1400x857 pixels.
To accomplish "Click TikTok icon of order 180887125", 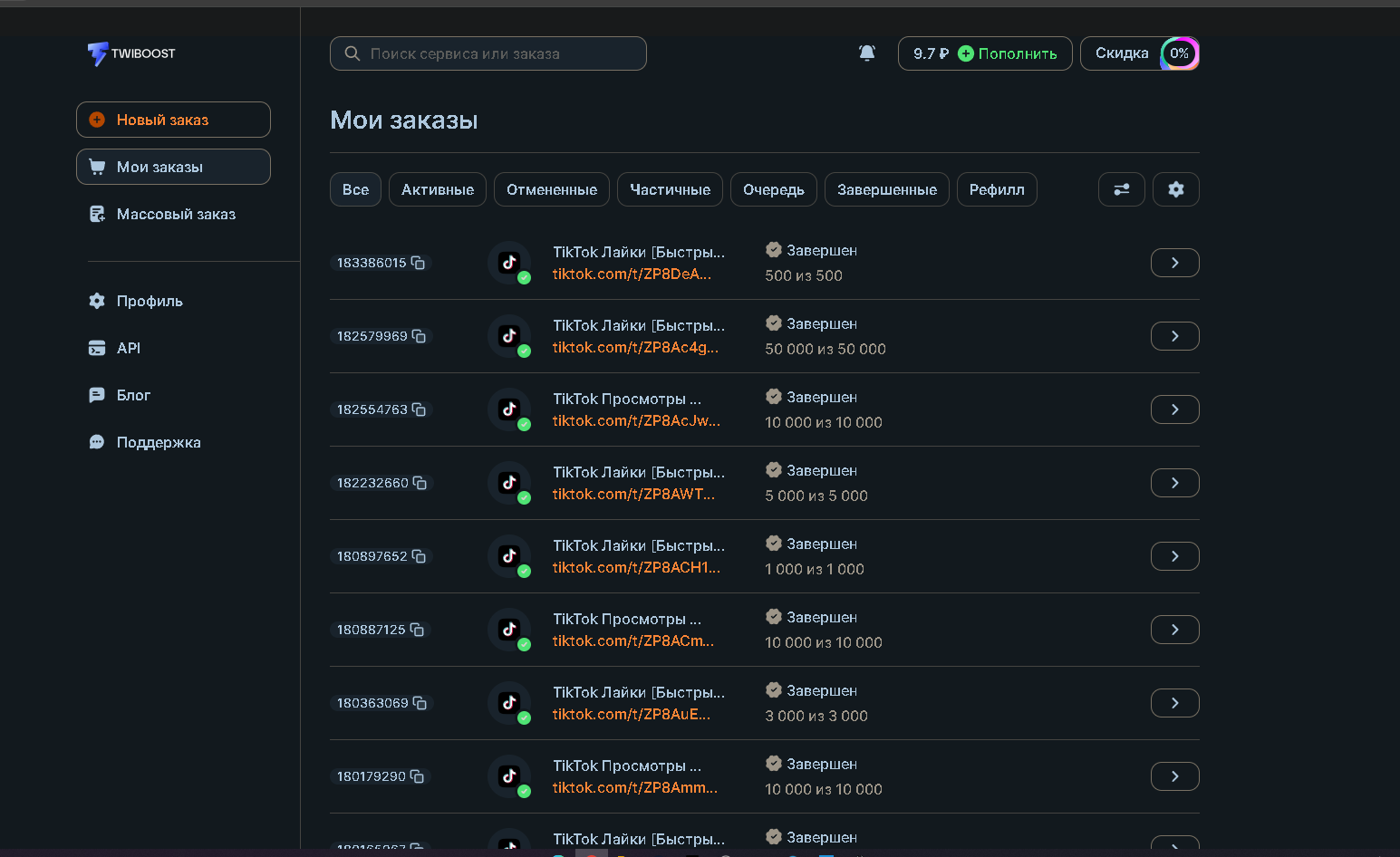I will click(509, 630).
